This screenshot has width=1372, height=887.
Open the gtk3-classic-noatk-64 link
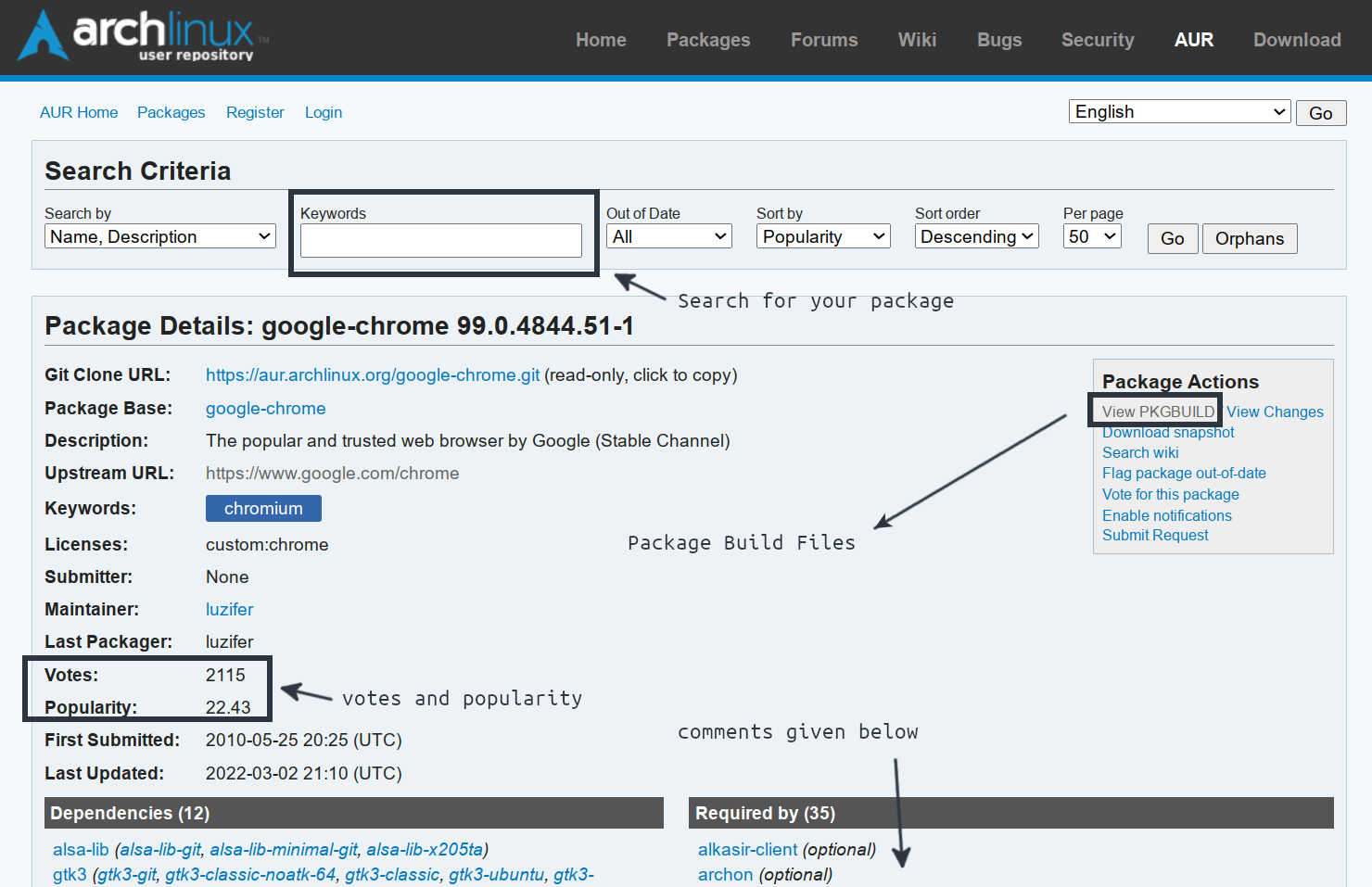[x=250, y=874]
